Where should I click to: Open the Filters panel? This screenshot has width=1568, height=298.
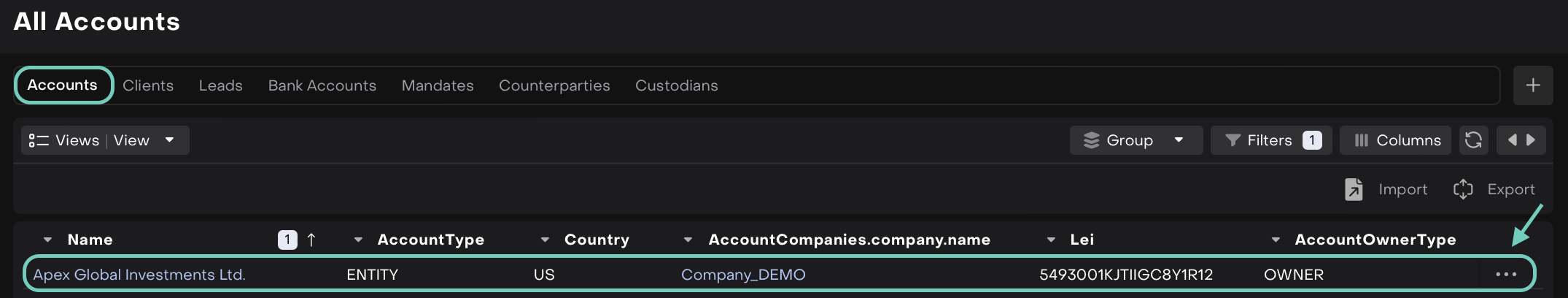1270,140
